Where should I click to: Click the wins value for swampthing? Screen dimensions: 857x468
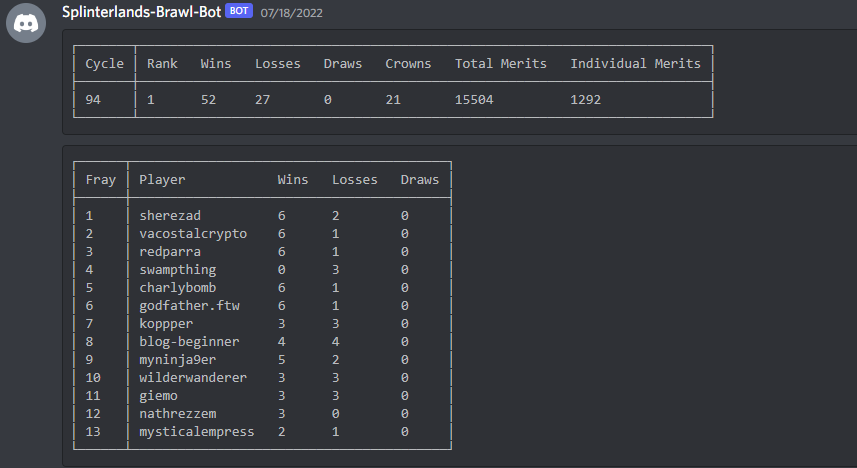281,270
